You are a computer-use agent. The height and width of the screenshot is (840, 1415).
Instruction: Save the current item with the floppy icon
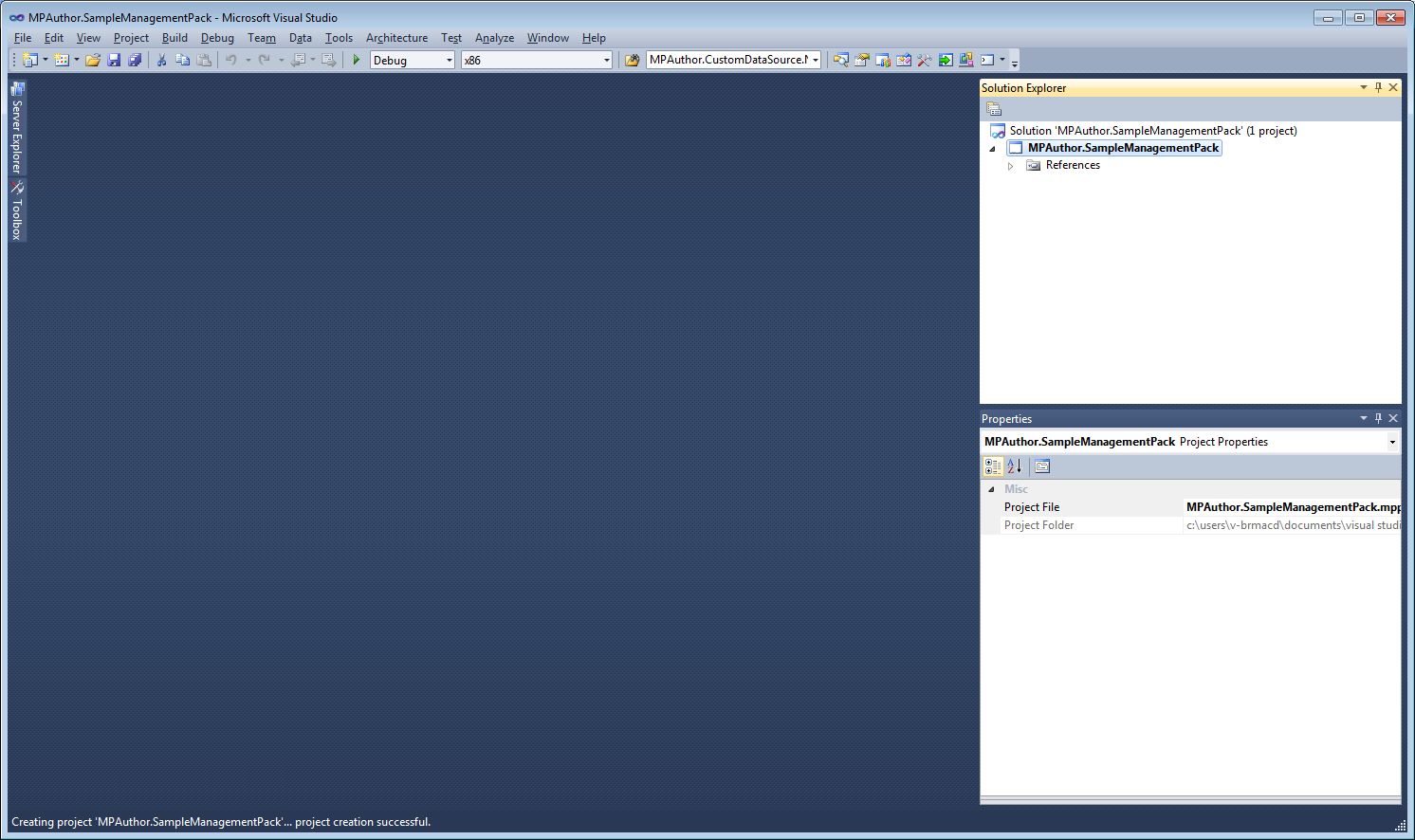[114, 60]
